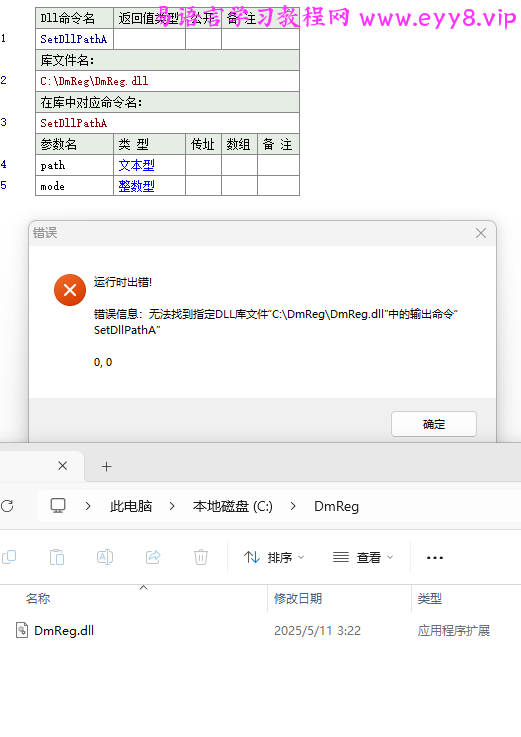This screenshot has width=521, height=737.
Task: Open the 排序 sort dropdown
Action: [274, 557]
